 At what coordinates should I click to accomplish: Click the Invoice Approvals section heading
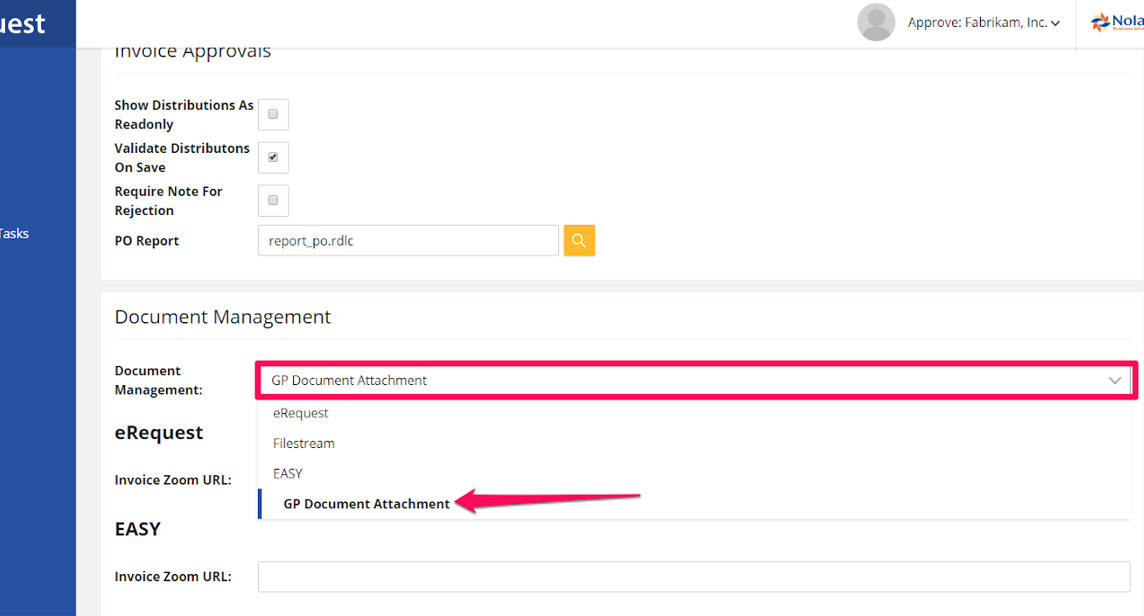192,53
